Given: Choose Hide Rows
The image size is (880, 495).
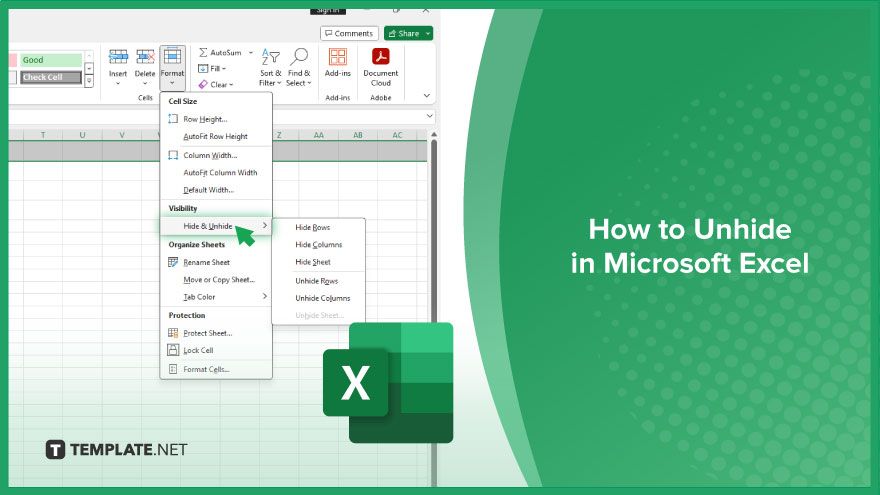Looking at the screenshot, I should [313, 227].
